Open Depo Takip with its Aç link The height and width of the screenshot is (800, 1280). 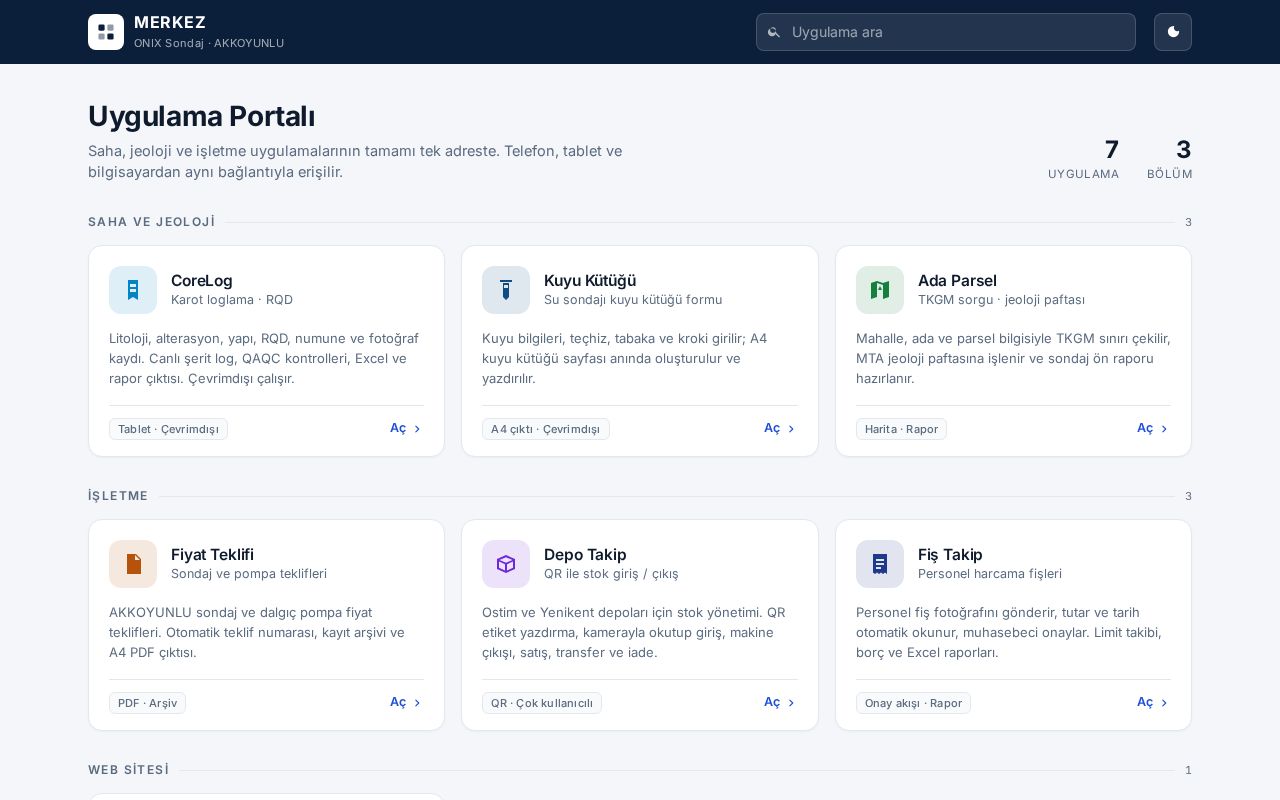point(780,702)
